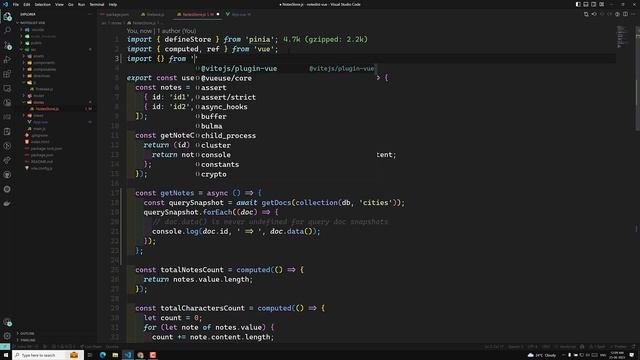This screenshot has height=360, width=640.
Task: Open the File menu
Action: pos(16,4)
